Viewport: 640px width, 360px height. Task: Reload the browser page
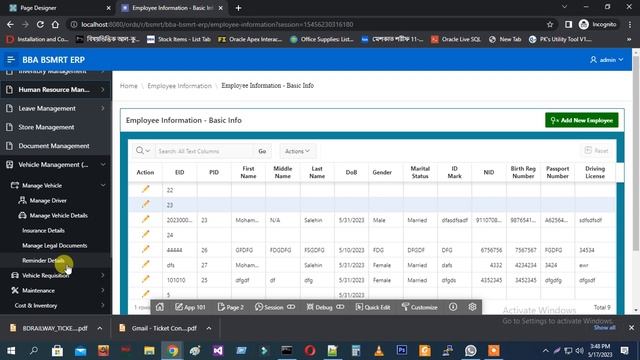pos(40,24)
